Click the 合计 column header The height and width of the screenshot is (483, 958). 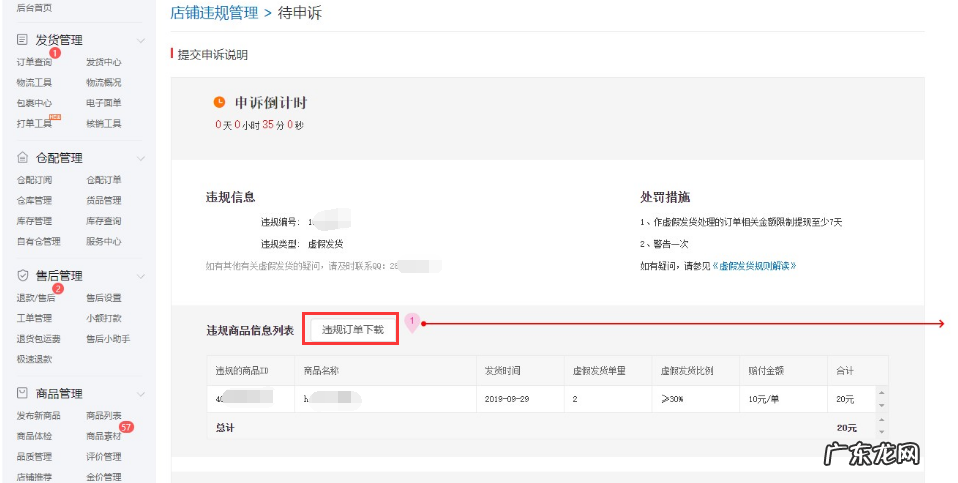845,371
